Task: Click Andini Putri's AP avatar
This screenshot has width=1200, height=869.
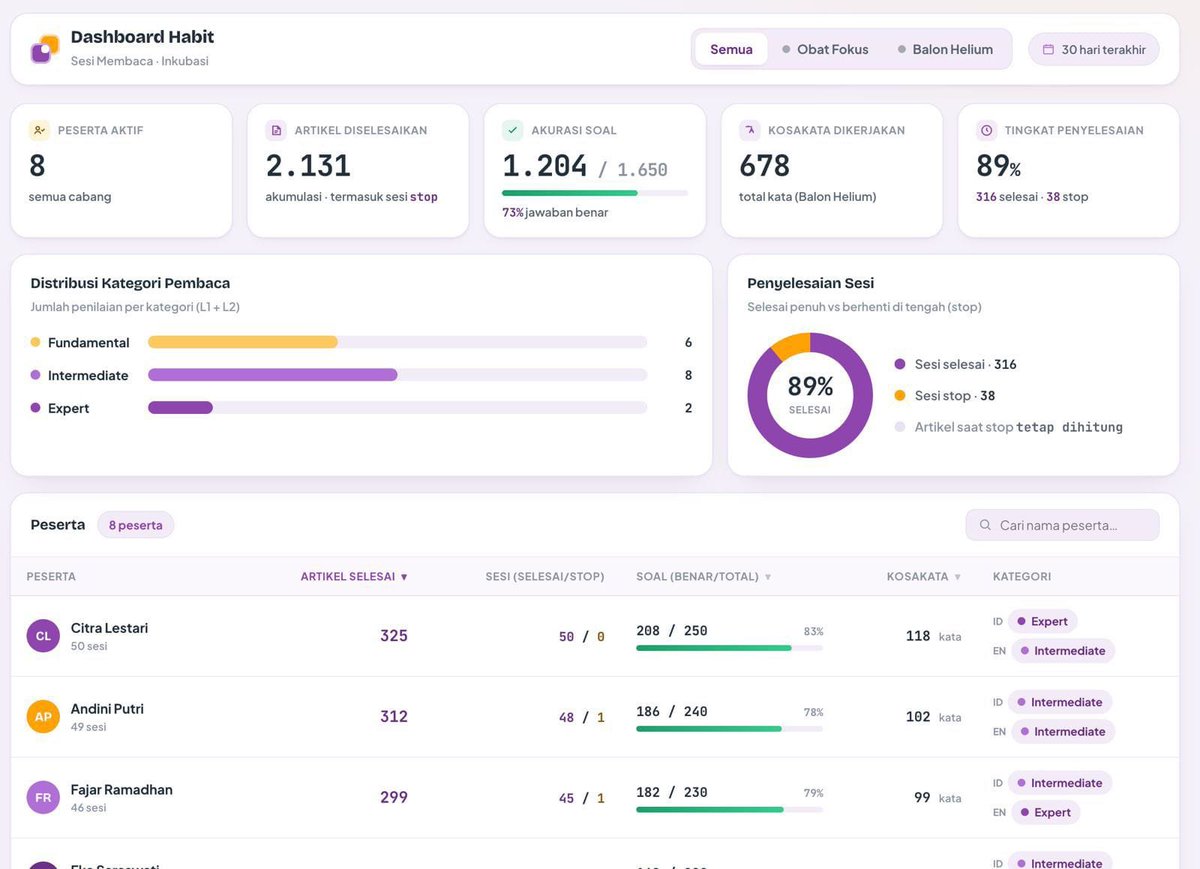Action: point(43,717)
